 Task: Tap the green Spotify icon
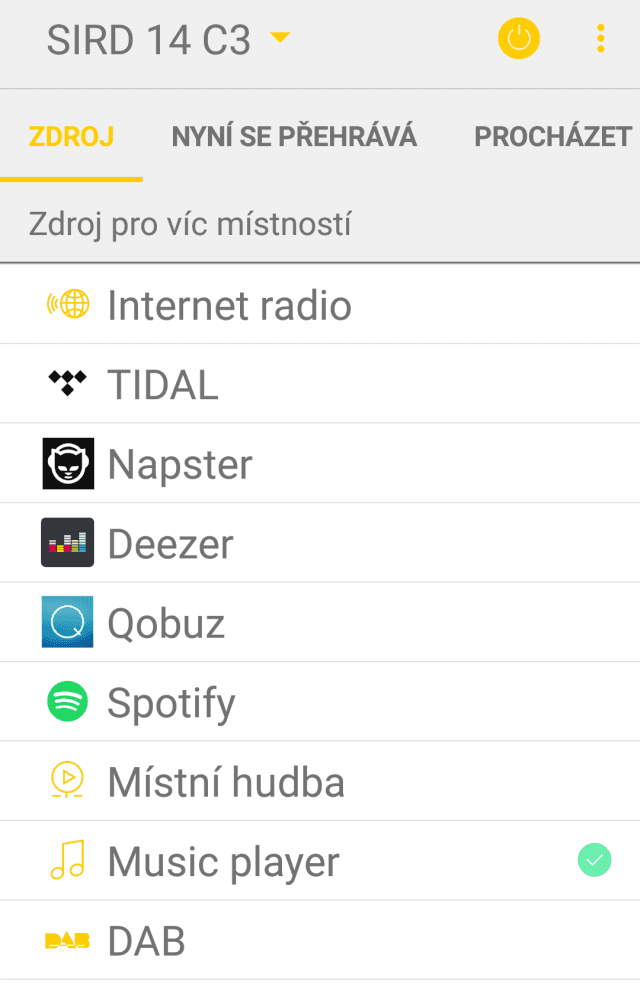[x=68, y=702]
